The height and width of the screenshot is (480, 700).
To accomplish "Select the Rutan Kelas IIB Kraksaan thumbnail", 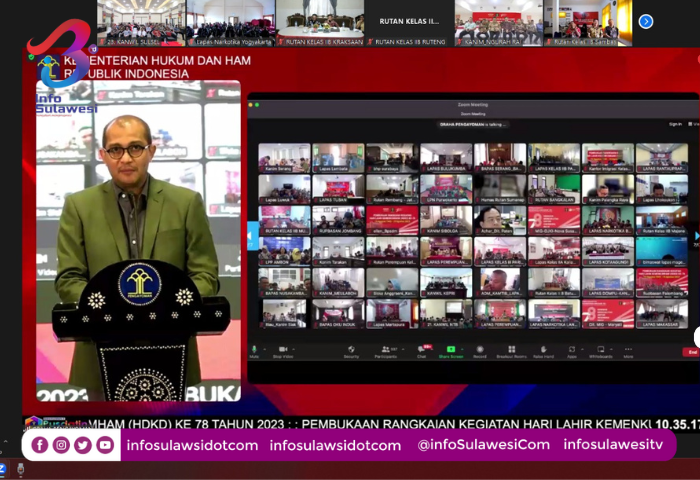I will point(320,22).
